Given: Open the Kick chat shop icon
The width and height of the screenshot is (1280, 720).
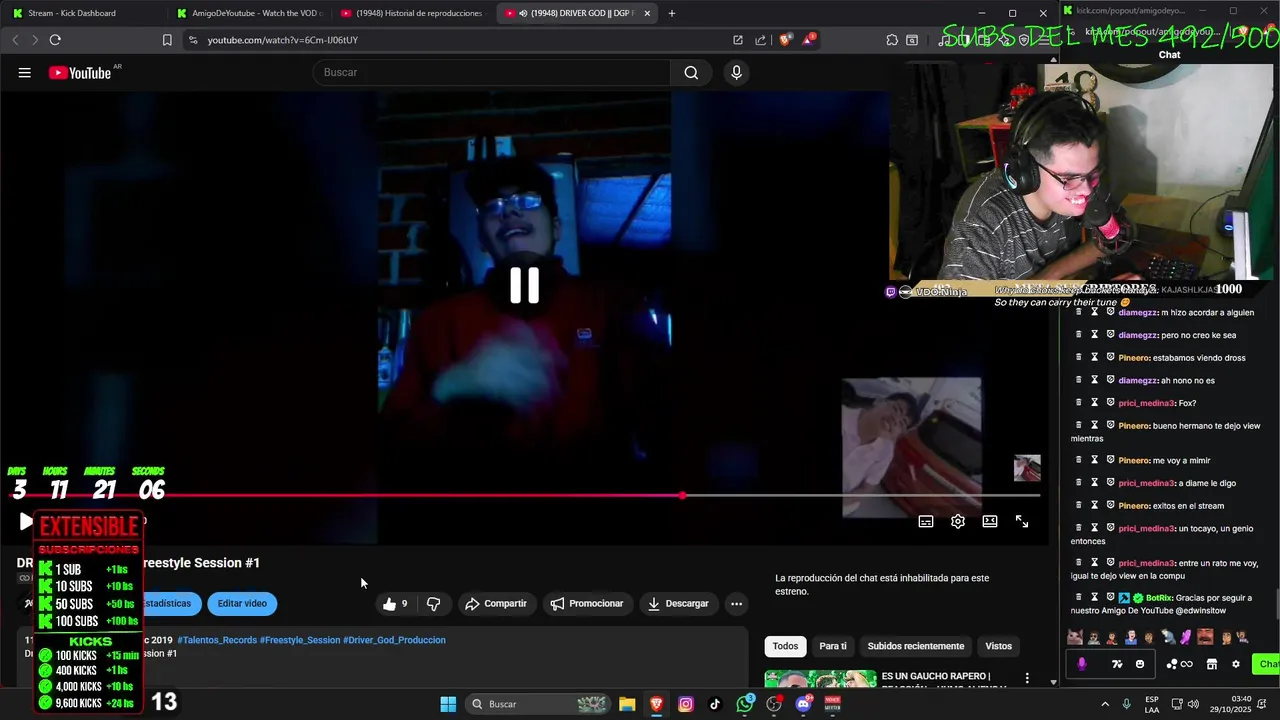Looking at the screenshot, I should 1212,664.
